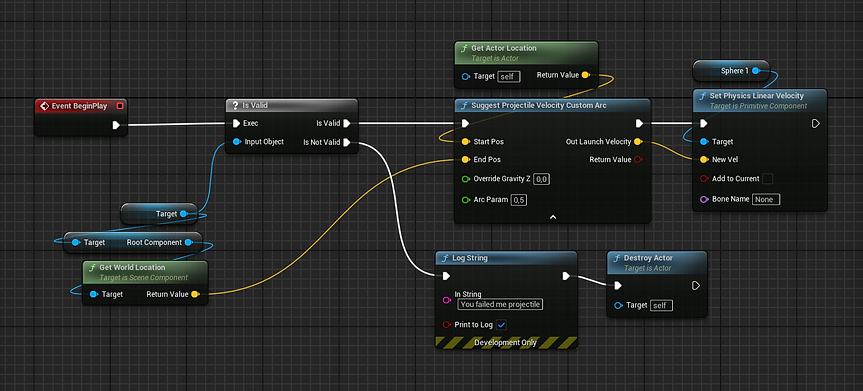Click the Event BeginPlay diamond icon
The height and width of the screenshot is (391, 863).
pyautogui.click(x=45, y=106)
